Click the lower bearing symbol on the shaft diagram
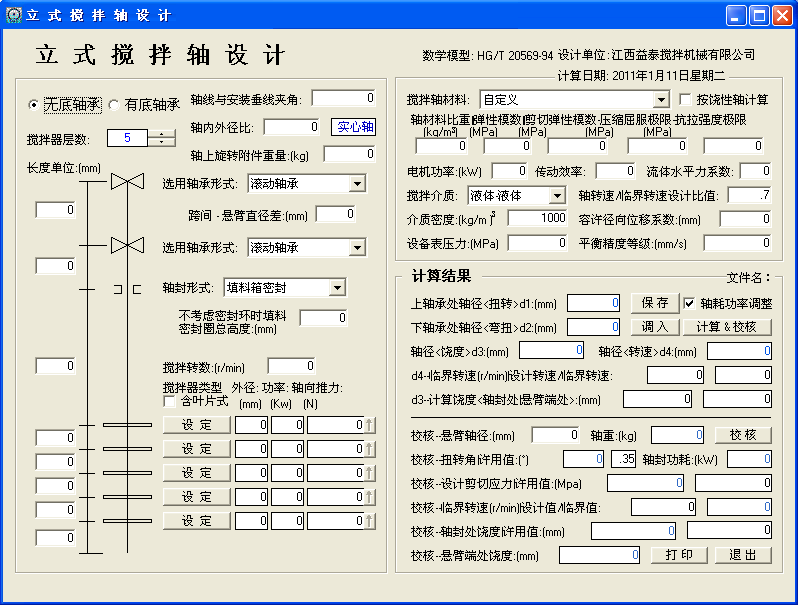798x605 pixels. click(127, 246)
